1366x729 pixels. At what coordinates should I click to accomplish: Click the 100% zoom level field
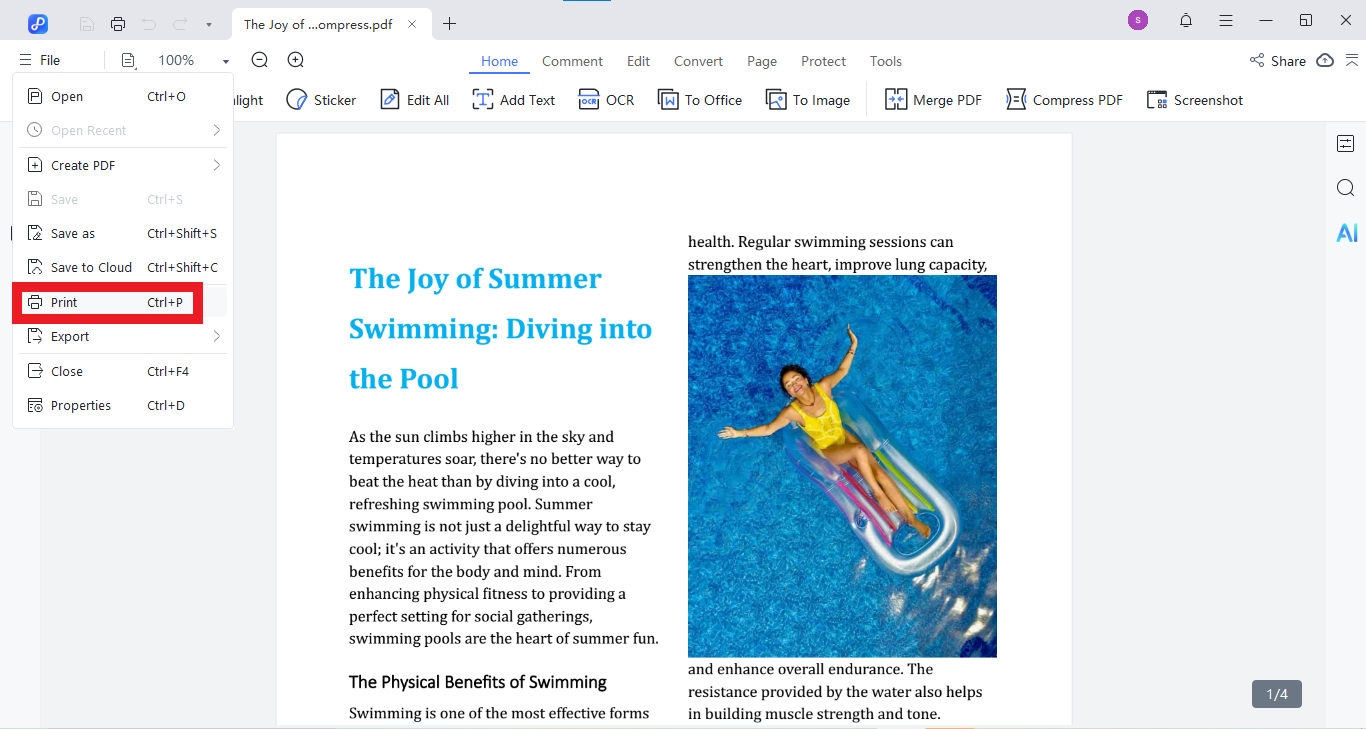click(176, 60)
